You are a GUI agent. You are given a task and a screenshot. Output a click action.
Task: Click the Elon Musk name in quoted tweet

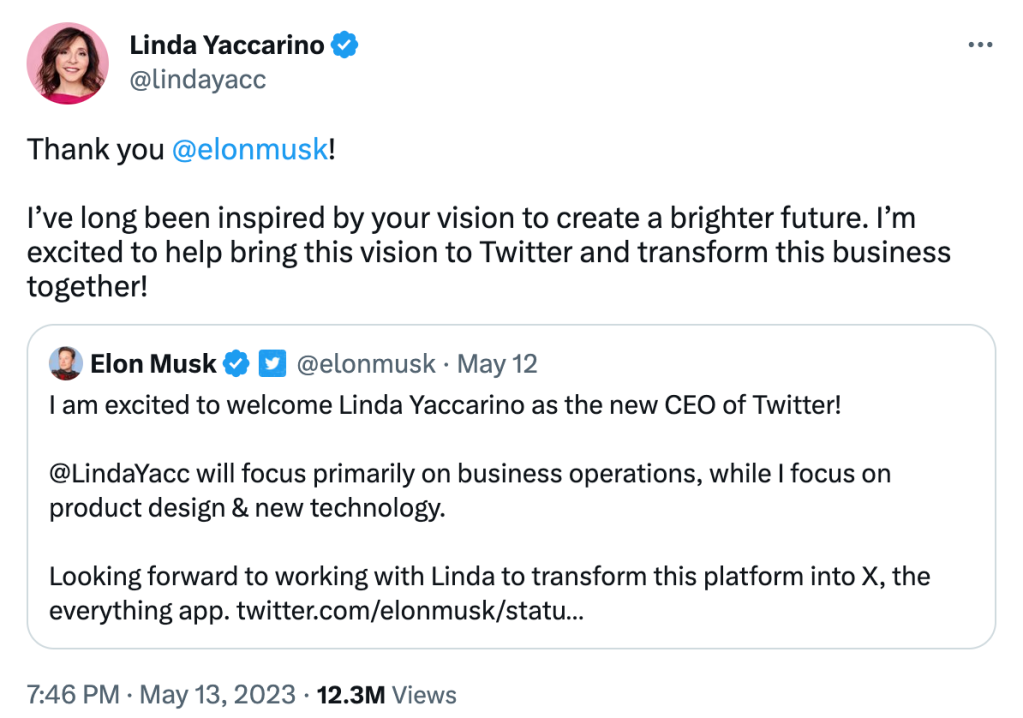coord(153,364)
